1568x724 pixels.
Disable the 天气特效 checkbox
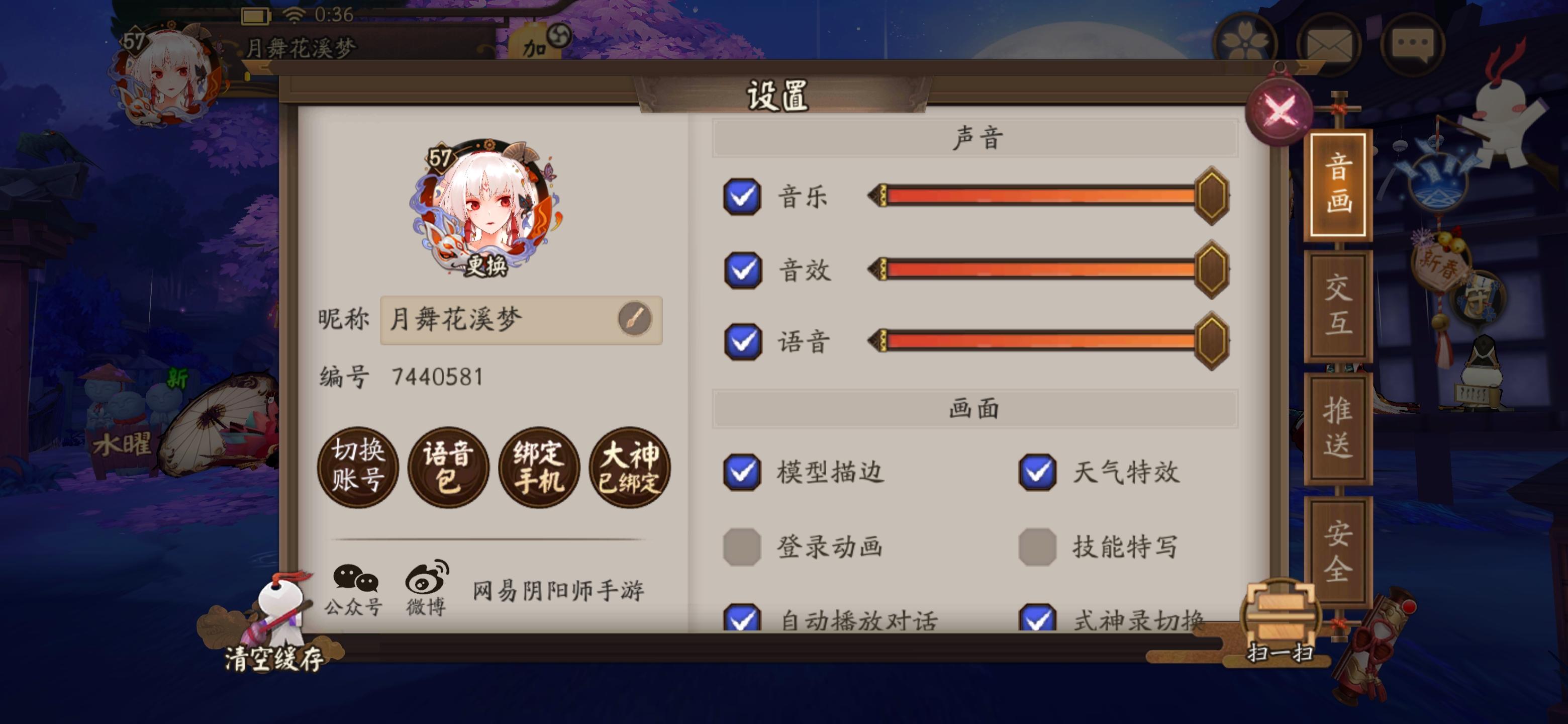[x=1037, y=472]
